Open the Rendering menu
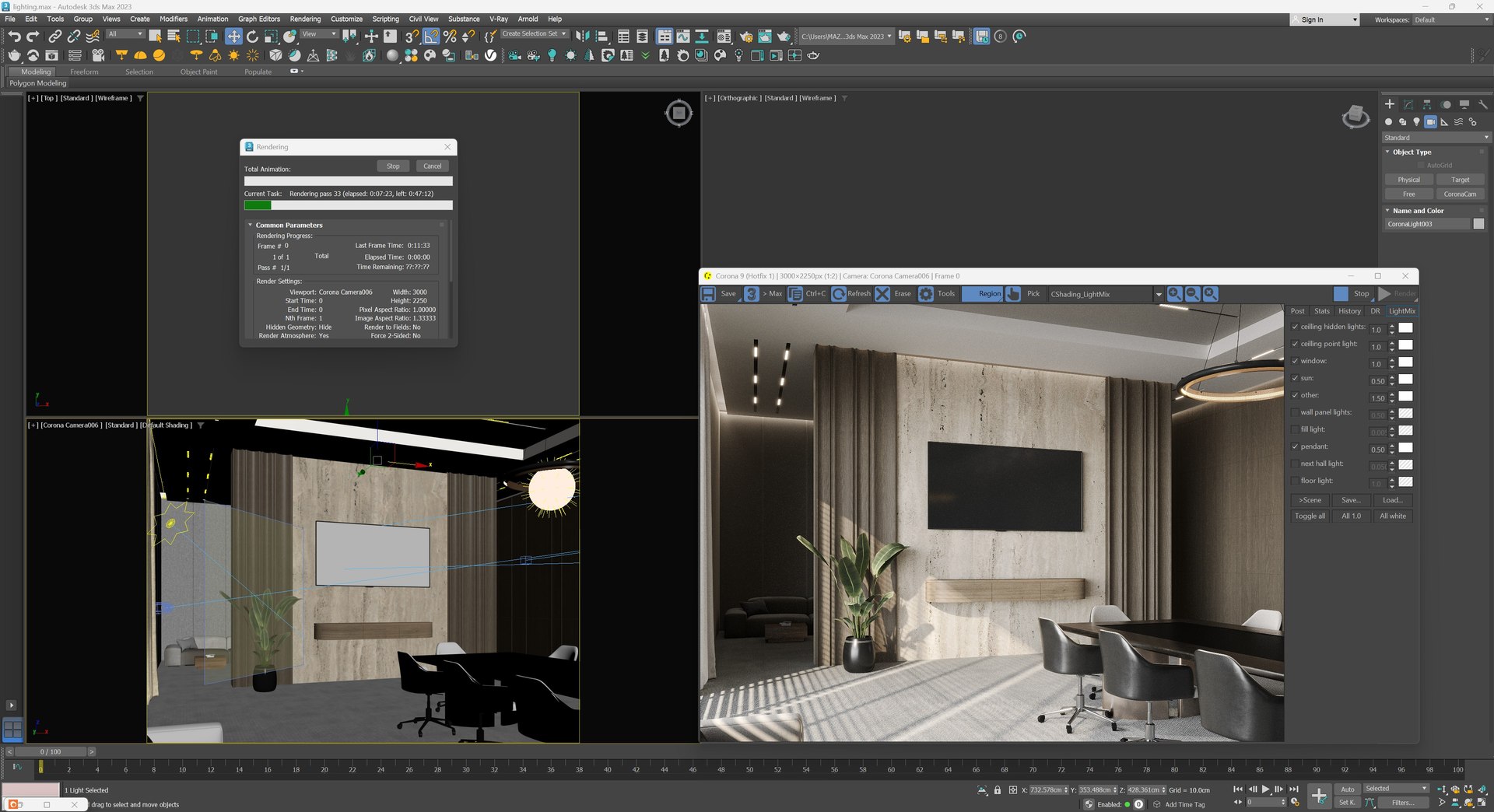The image size is (1494, 812). (x=305, y=19)
